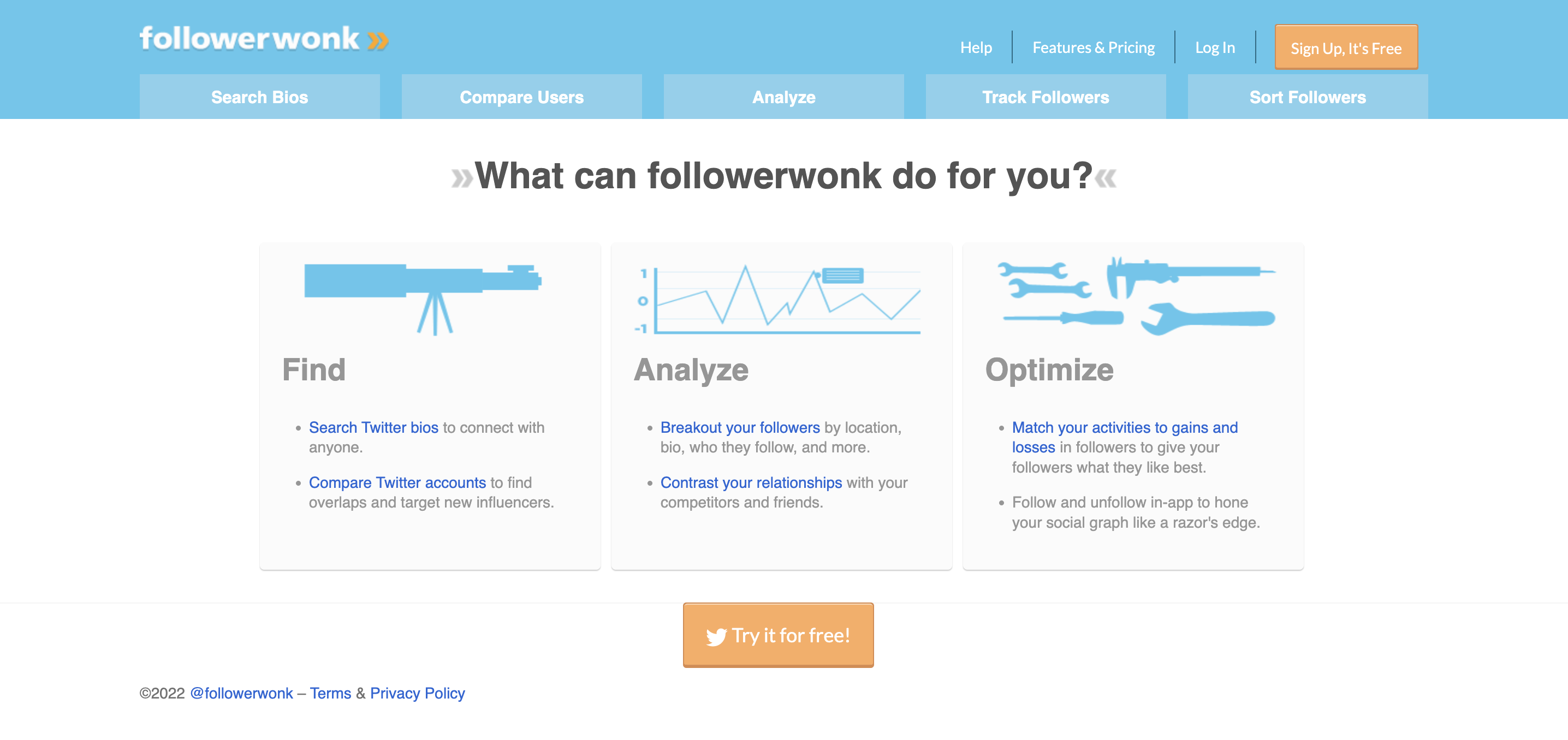Click Sign Up, It's Free button
Image resolution: width=1568 pixels, height=740 pixels.
tap(1346, 47)
